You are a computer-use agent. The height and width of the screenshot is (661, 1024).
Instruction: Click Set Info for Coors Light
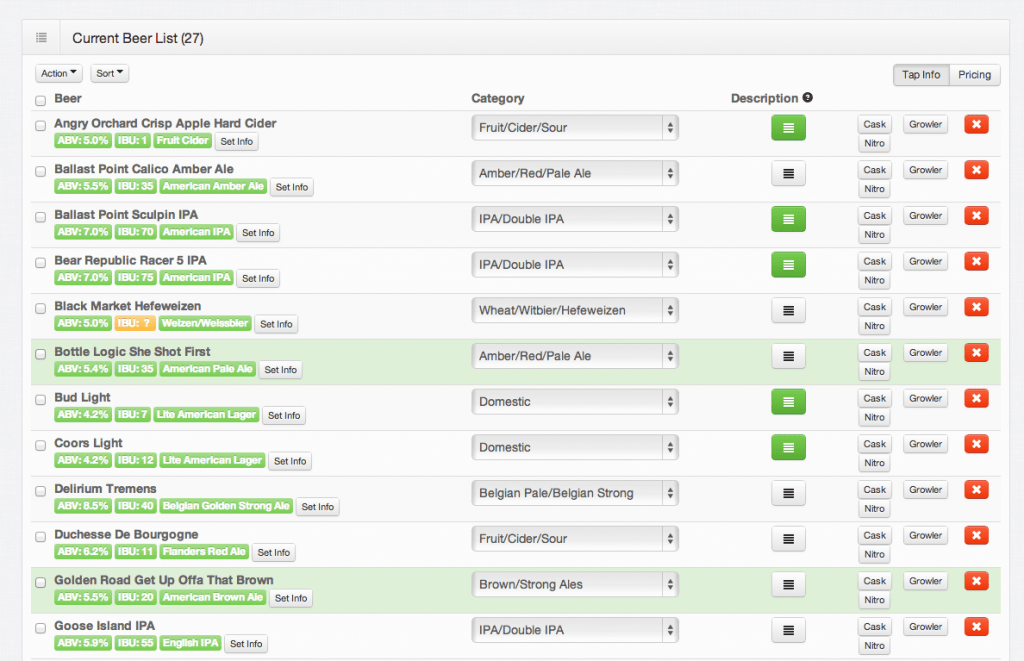pyautogui.click(x=290, y=461)
